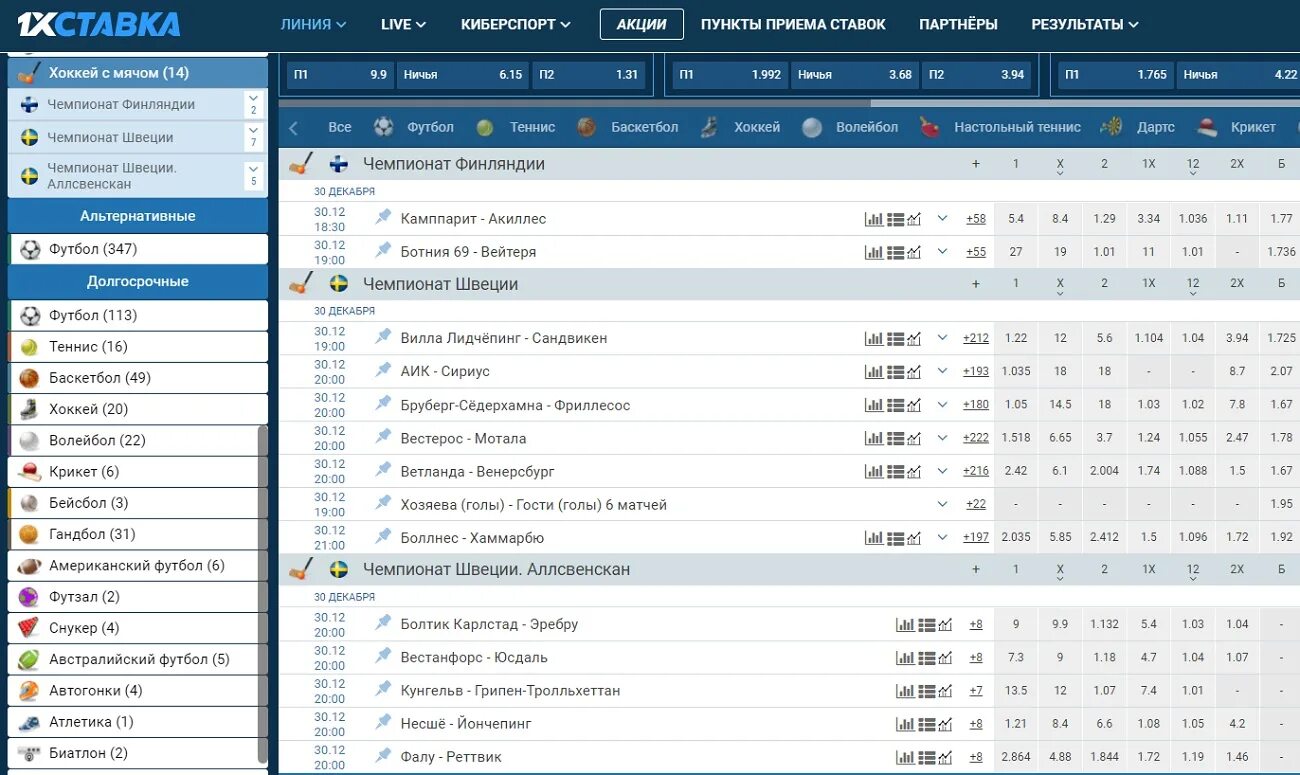This screenshot has height=775, width=1300.
Task: Click the Finland flag in Чемпионат Финляндии header
Action: [339, 164]
